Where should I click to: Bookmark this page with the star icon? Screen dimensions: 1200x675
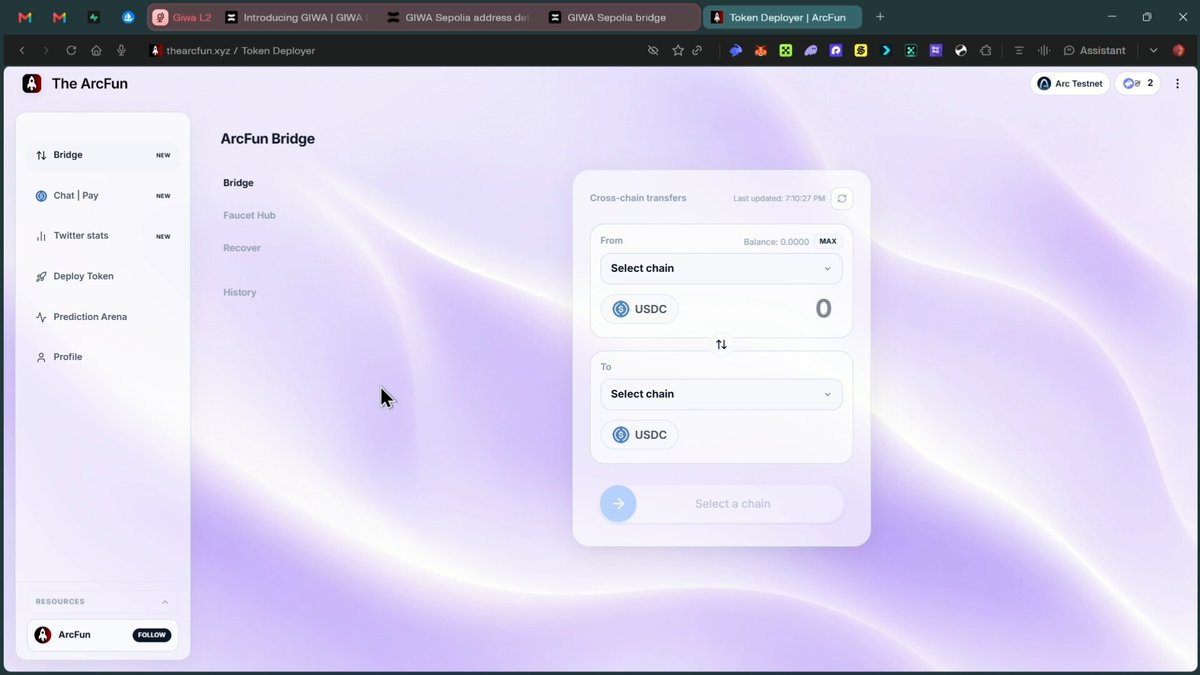[678, 50]
